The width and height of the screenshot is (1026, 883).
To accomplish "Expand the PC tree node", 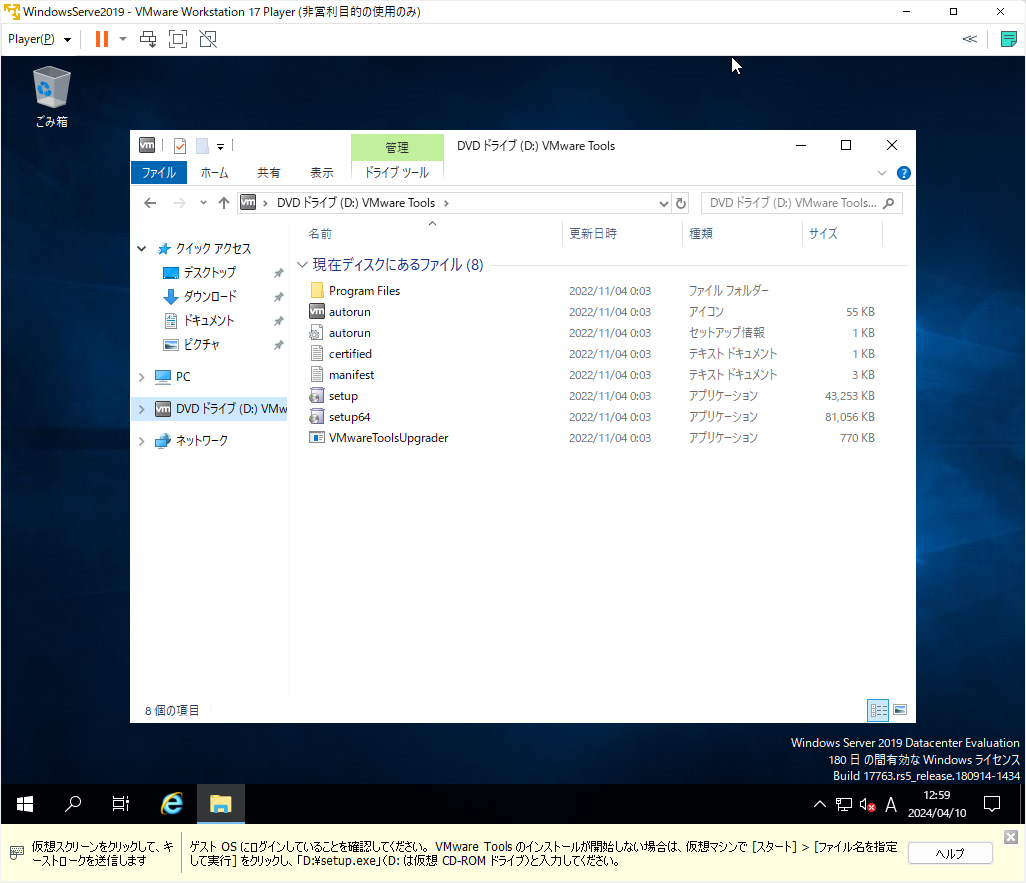I will [x=141, y=377].
